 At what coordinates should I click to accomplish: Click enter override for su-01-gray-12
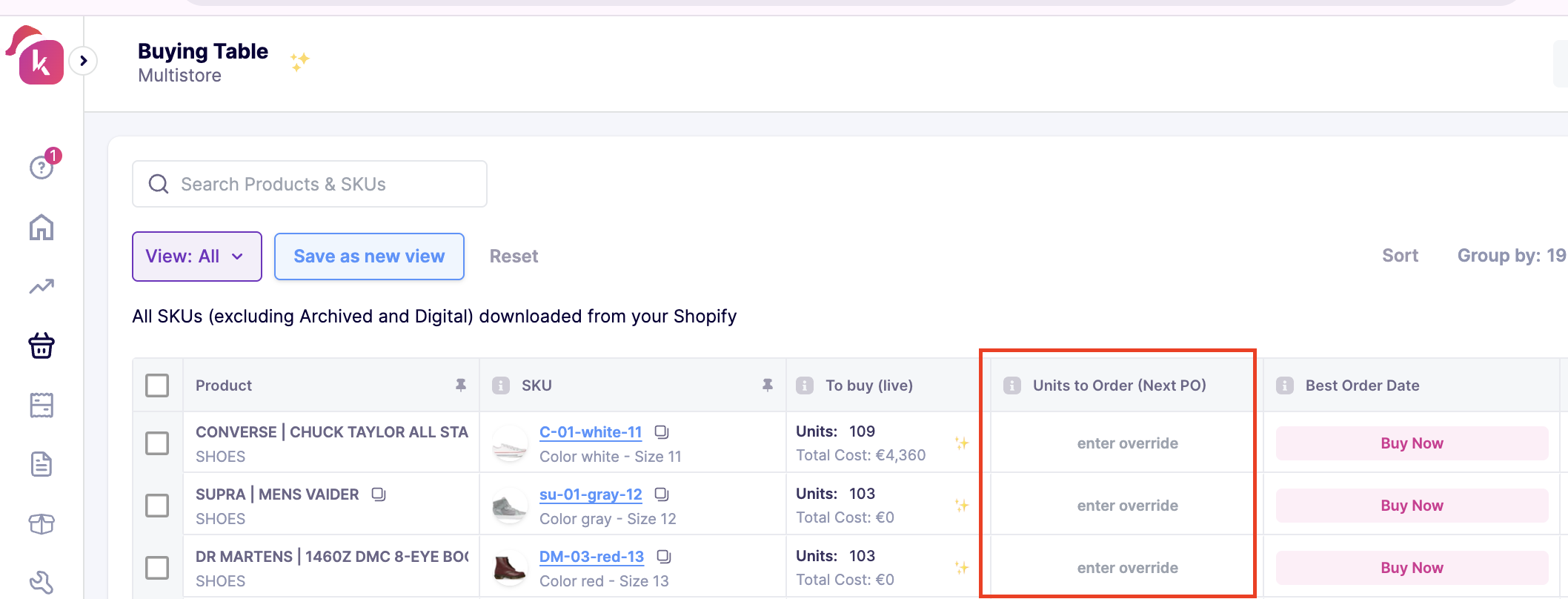point(1127,506)
